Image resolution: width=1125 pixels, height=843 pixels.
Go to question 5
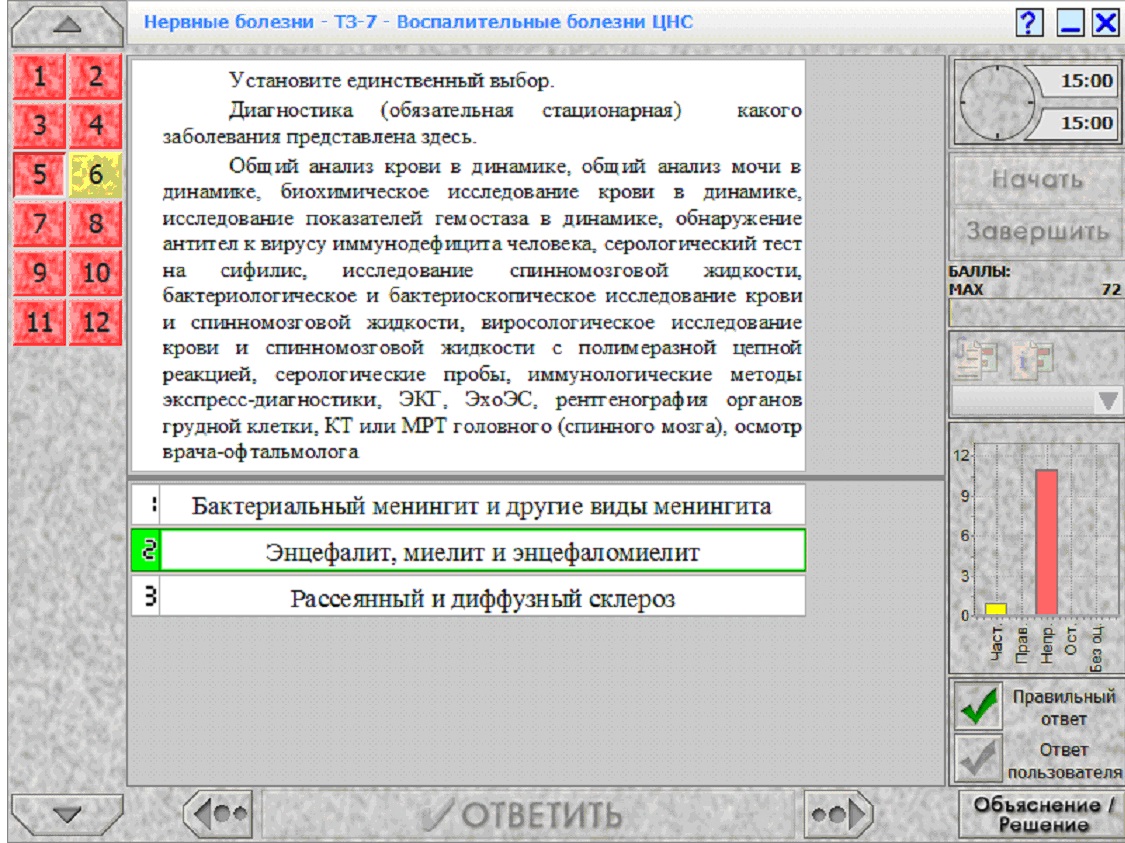39,174
